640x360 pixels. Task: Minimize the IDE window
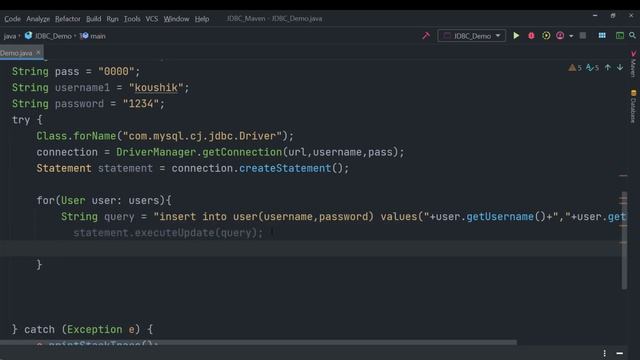coord(595,15)
